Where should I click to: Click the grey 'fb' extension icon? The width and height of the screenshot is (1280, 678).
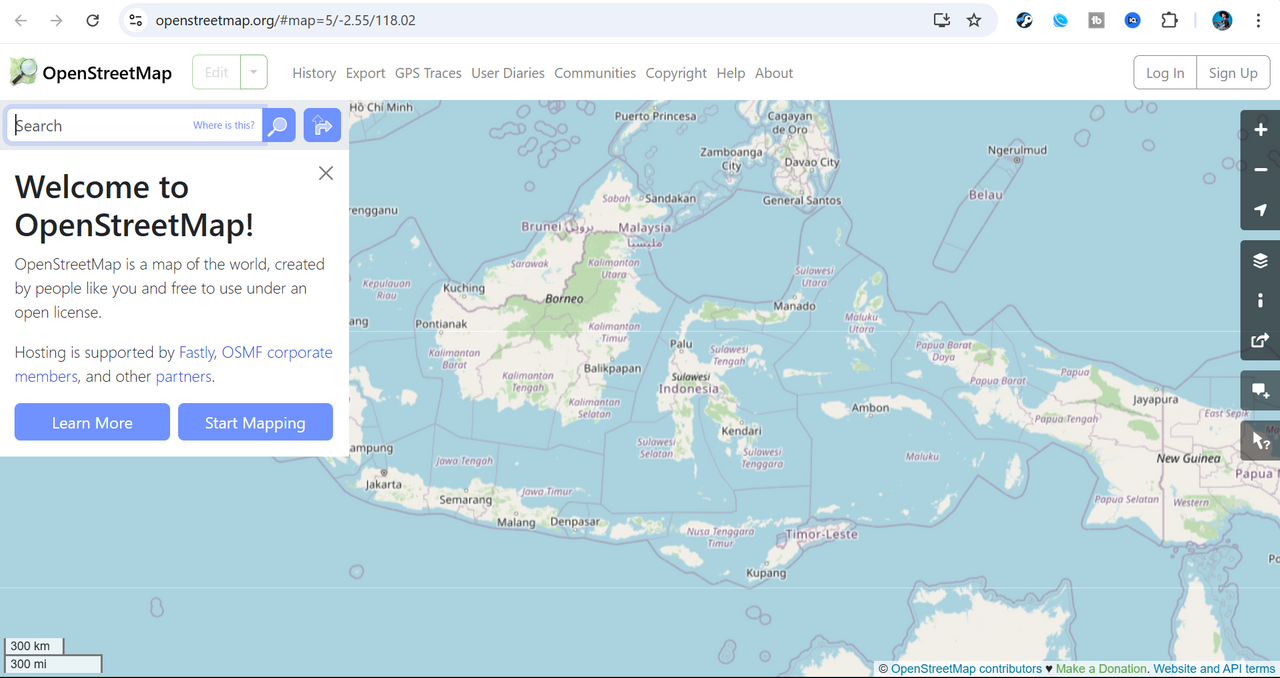(1097, 20)
